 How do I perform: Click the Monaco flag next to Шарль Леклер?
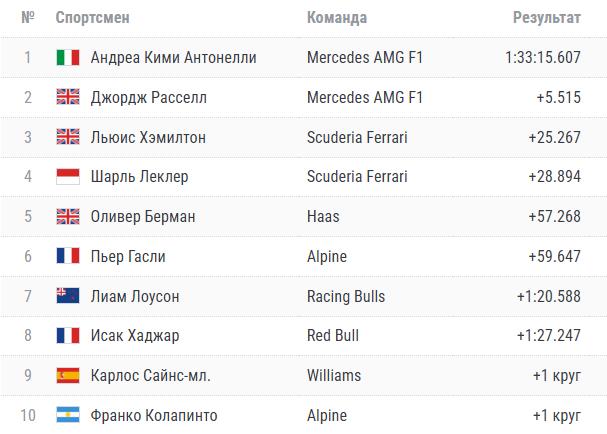pos(67,177)
